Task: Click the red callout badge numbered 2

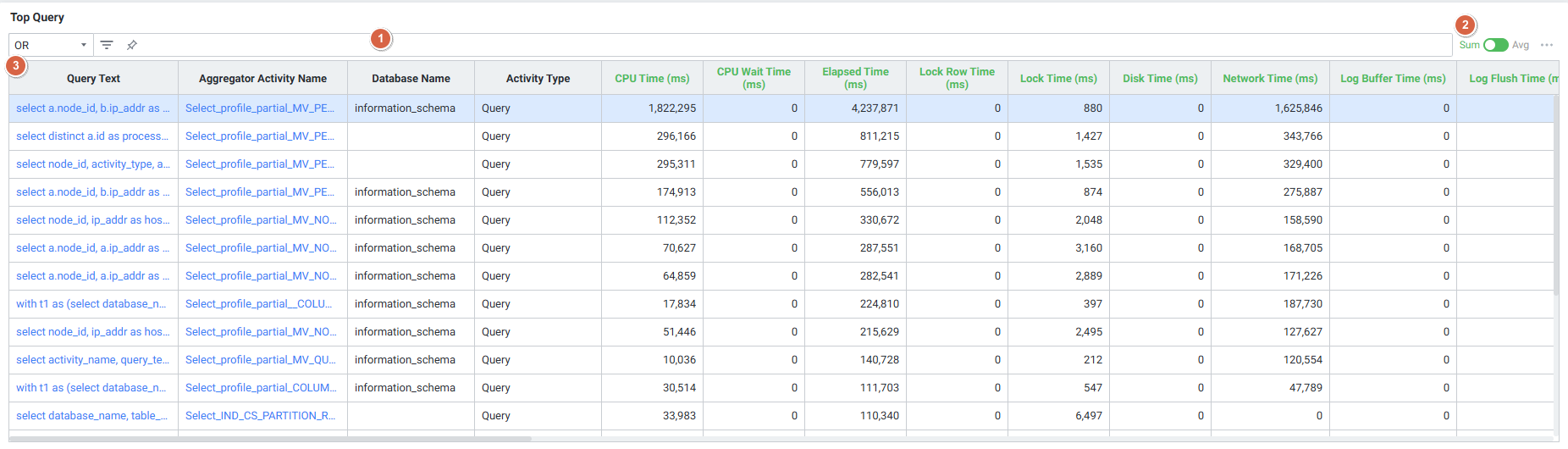Action: 1466,25
